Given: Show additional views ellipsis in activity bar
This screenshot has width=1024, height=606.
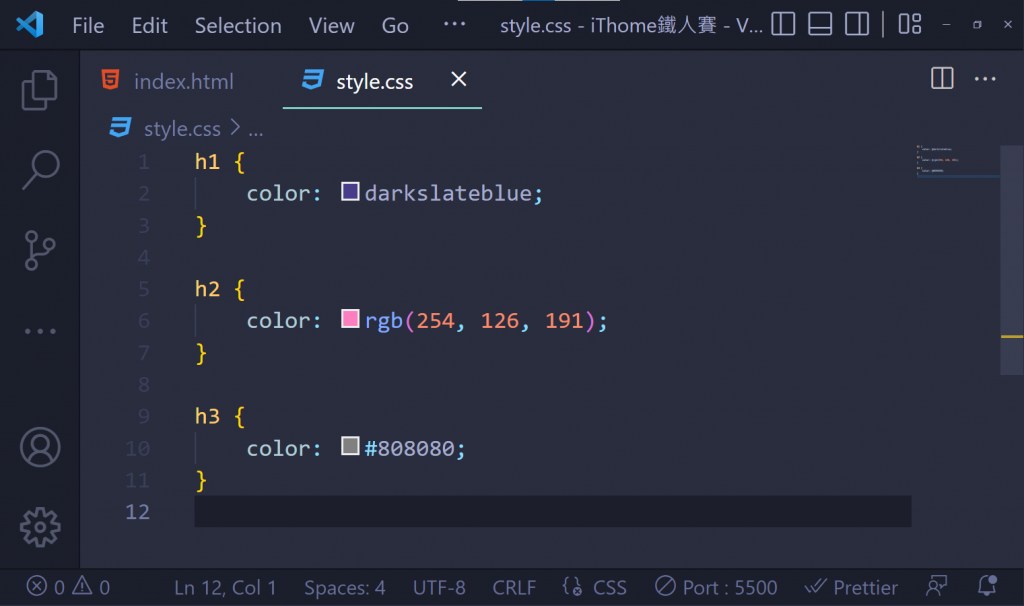Looking at the screenshot, I should tap(40, 330).
